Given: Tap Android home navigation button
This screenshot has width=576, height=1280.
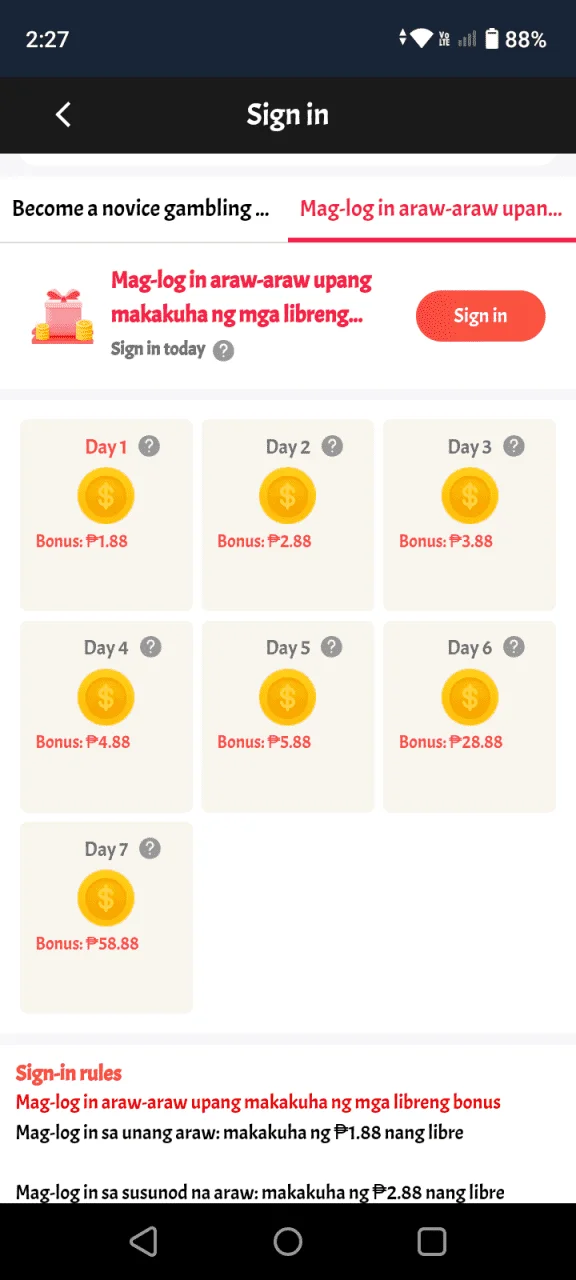Looking at the screenshot, I should point(288,1242).
